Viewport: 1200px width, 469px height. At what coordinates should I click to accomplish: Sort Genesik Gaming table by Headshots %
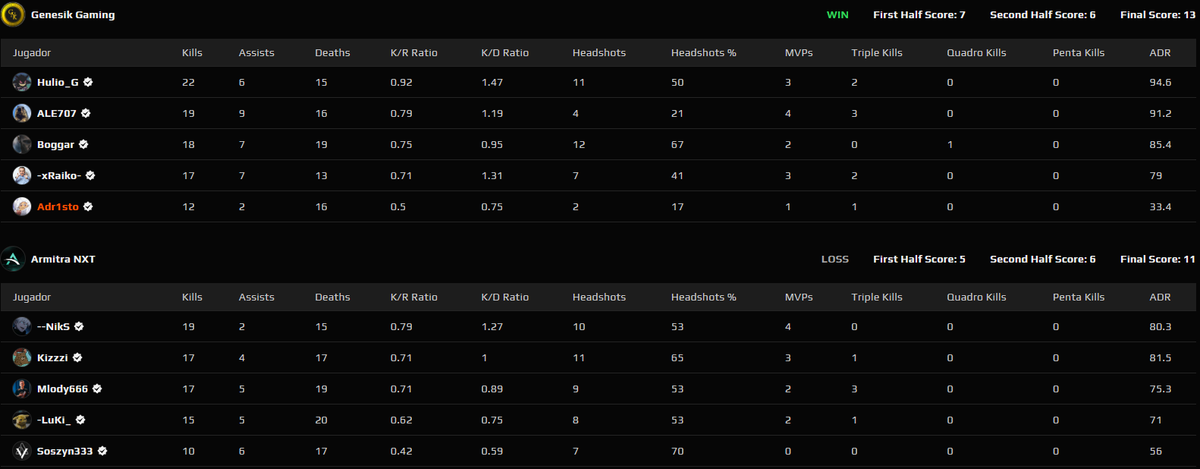pyautogui.click(x=704, y=53)
